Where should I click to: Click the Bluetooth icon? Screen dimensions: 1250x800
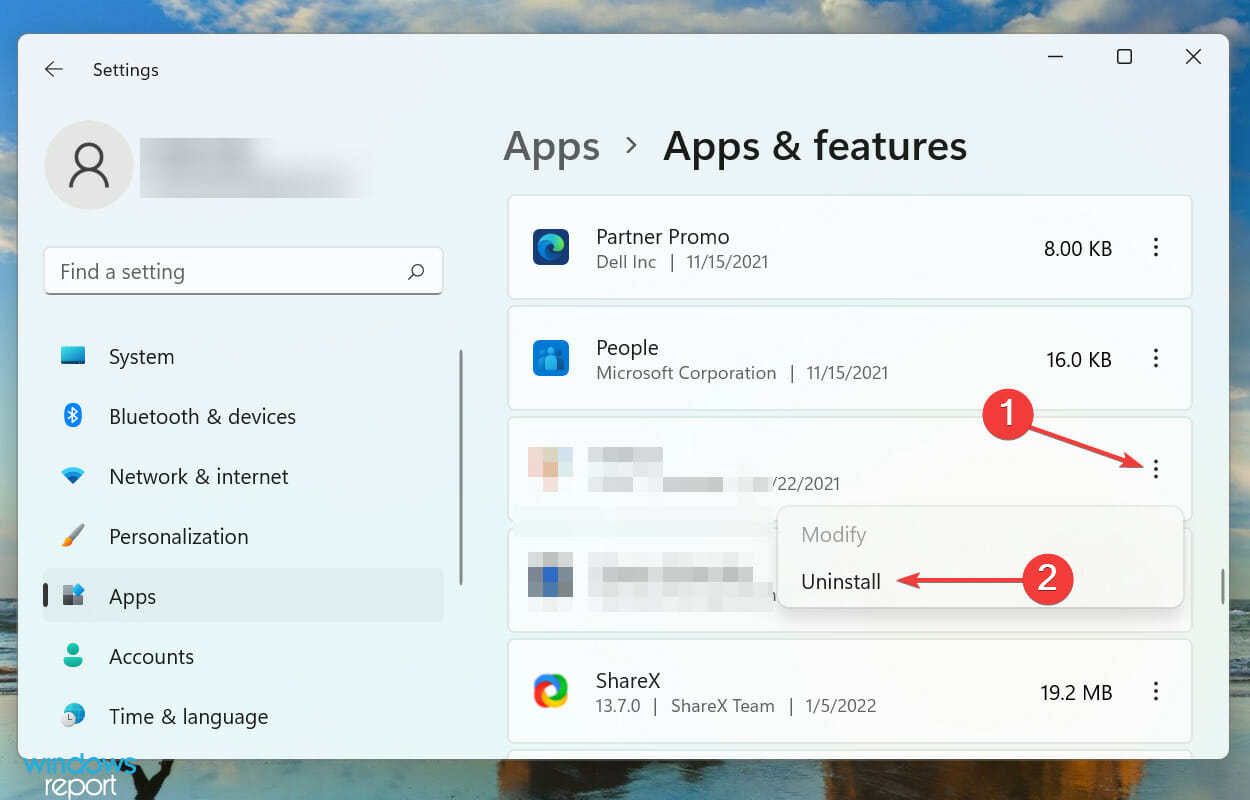73,415
